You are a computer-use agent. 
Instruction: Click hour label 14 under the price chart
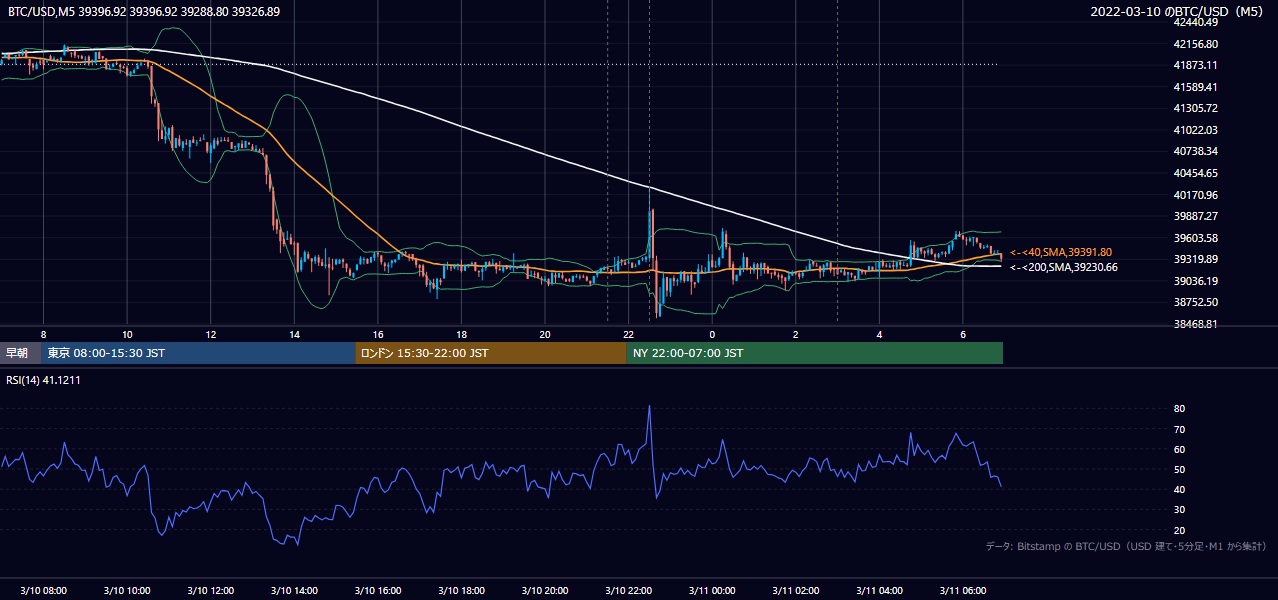click(x=294, y=334)
